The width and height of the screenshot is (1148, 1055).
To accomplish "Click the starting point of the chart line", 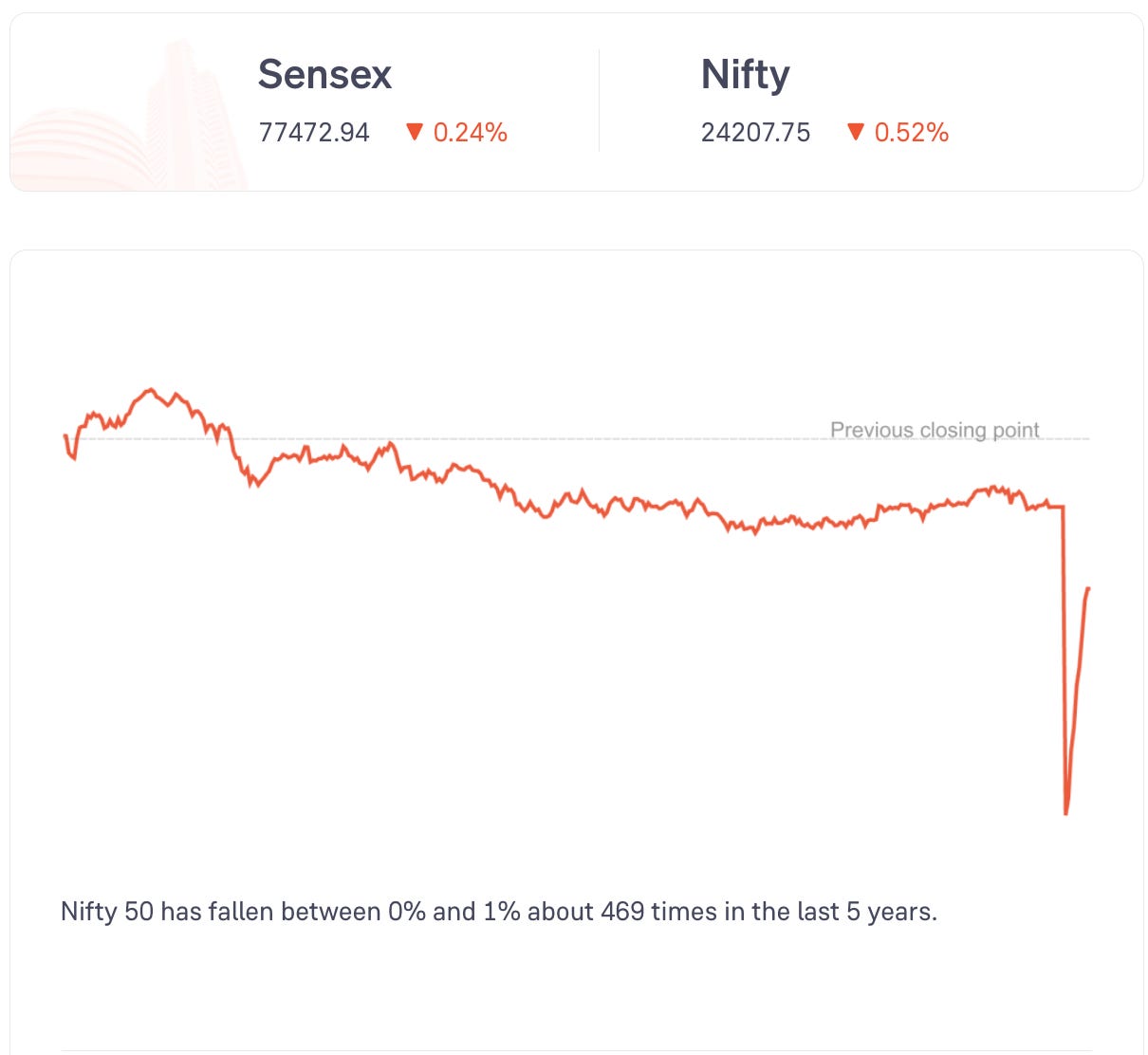I will 65,435.
